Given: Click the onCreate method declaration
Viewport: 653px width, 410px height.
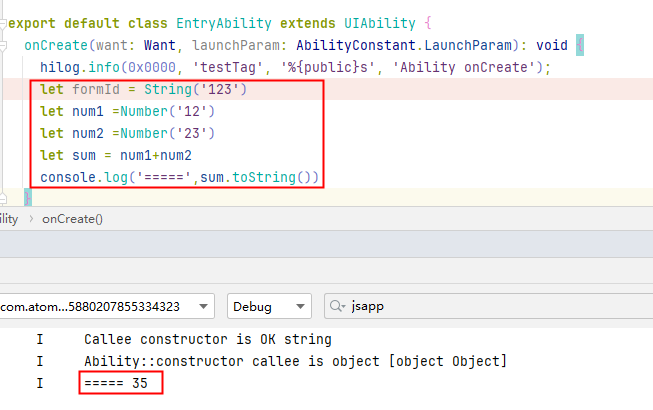Looking at the screenshot, I should point(59,44).
